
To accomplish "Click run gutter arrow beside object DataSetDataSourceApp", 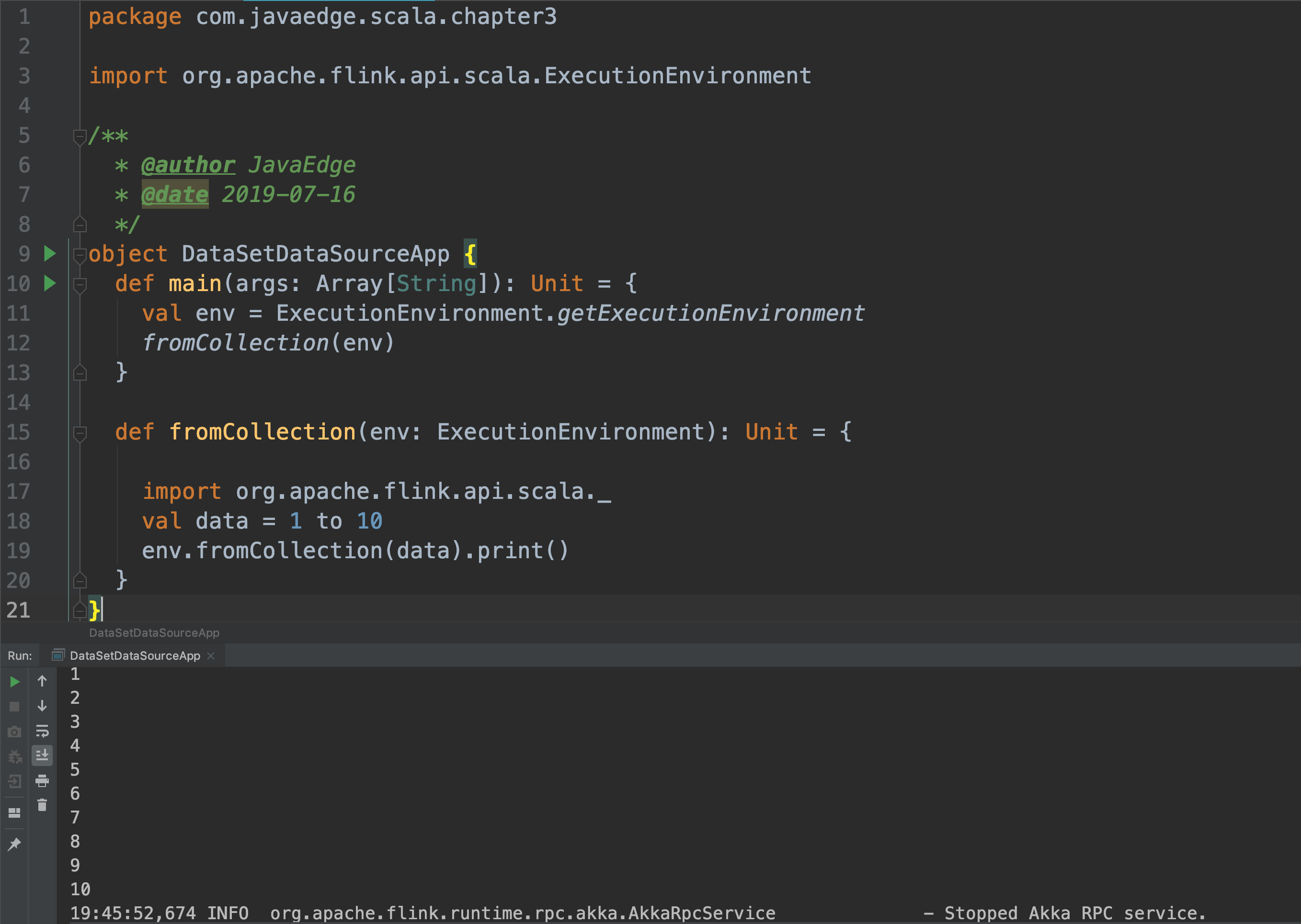I will tap(50, 254).
